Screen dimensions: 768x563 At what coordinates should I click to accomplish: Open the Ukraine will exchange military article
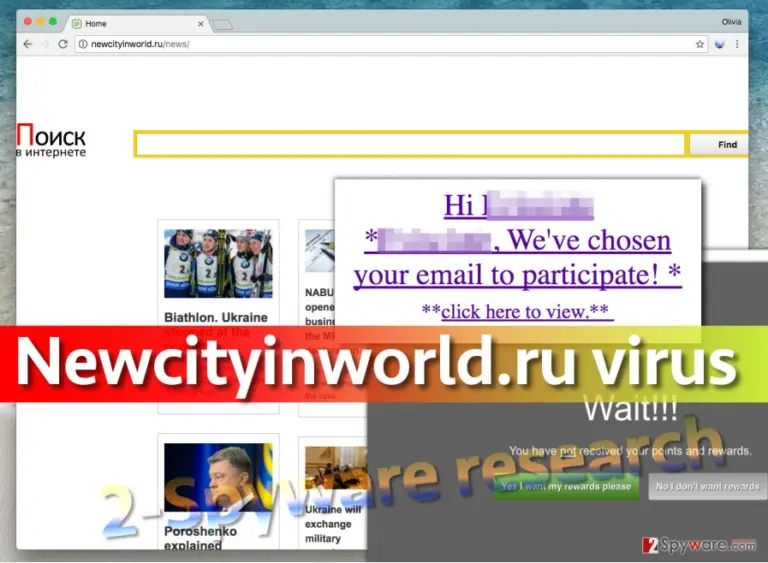point(333,524)
